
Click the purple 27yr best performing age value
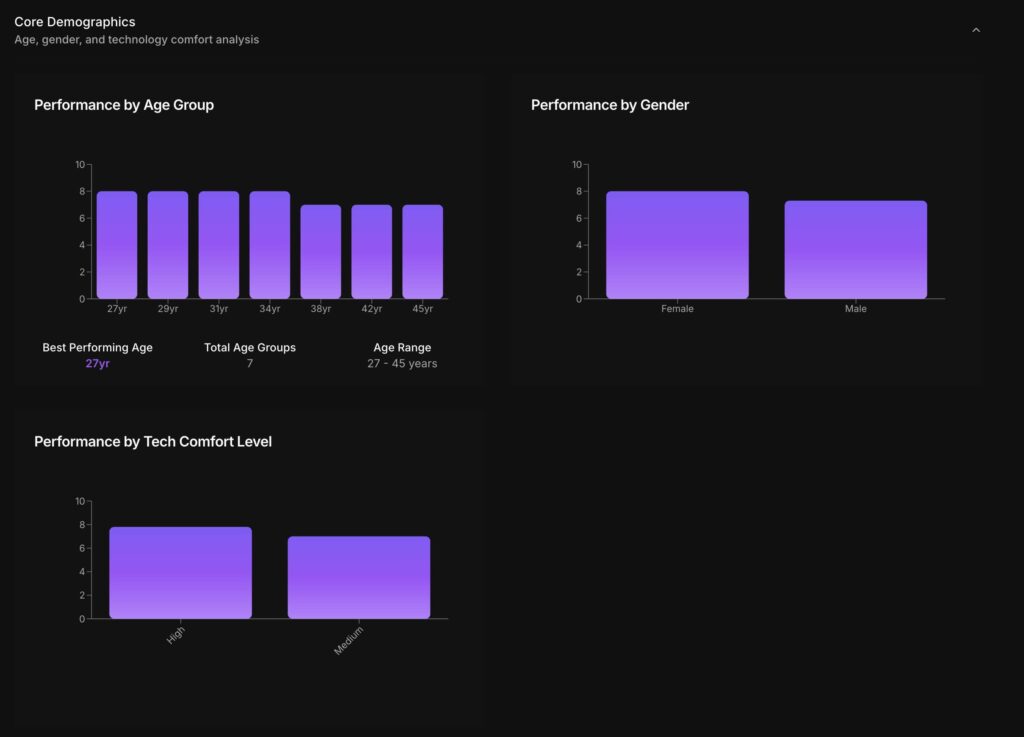[97, 364]
